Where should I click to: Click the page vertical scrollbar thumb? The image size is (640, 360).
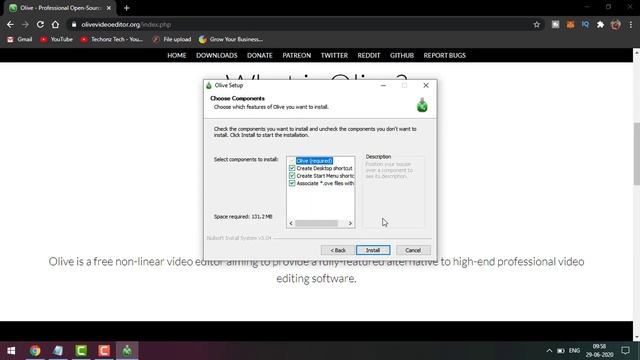tap(636, 153)
